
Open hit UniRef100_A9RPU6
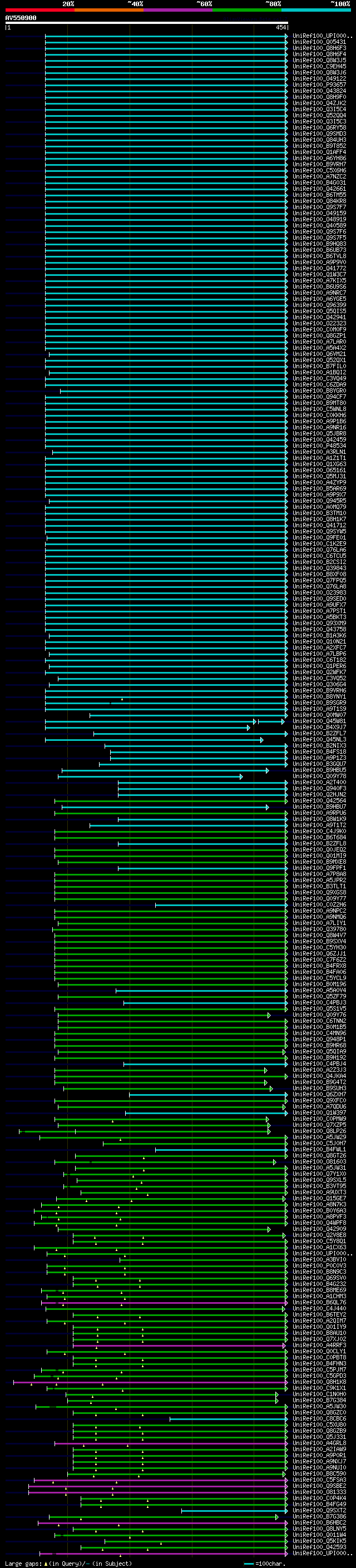pos(319,813)
